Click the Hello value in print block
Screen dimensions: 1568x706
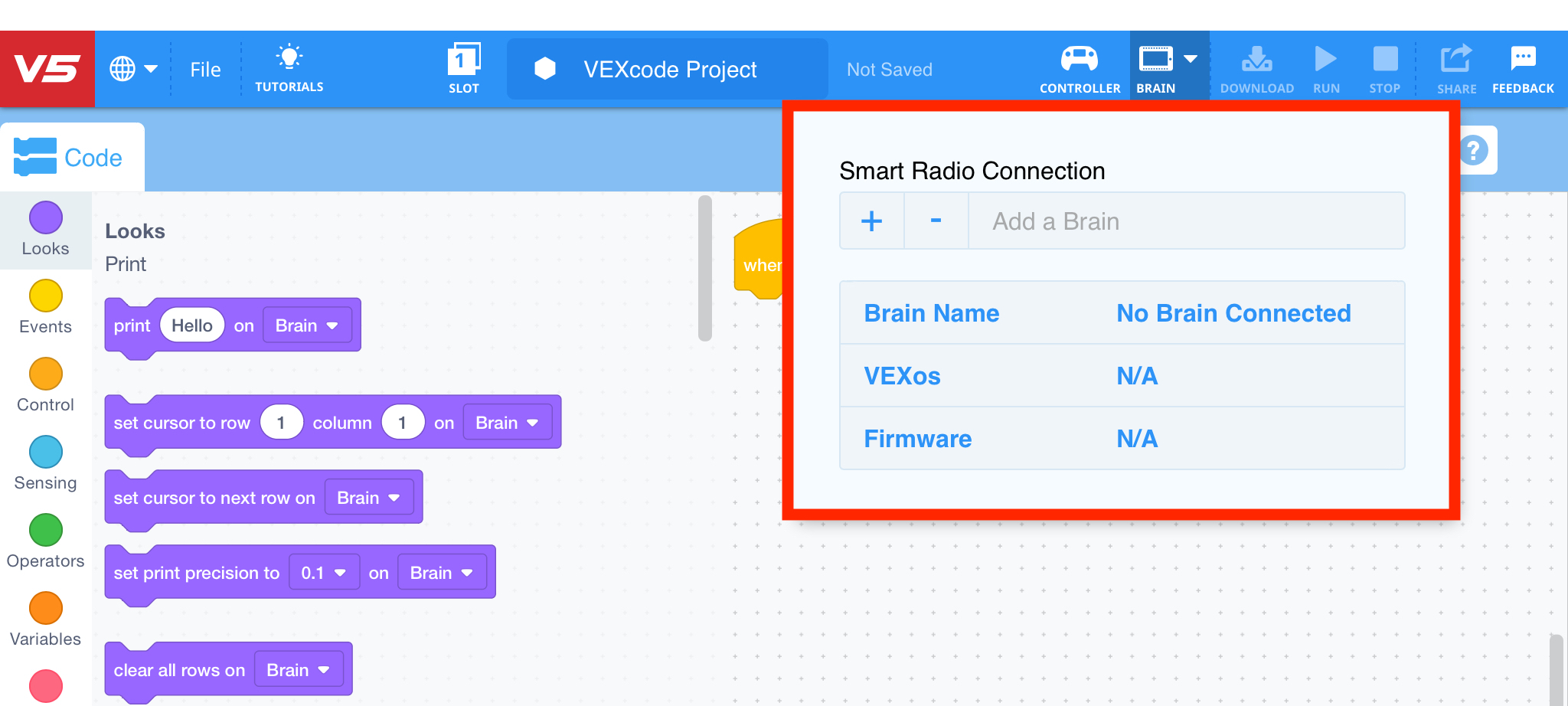click(x=192, y=325)
